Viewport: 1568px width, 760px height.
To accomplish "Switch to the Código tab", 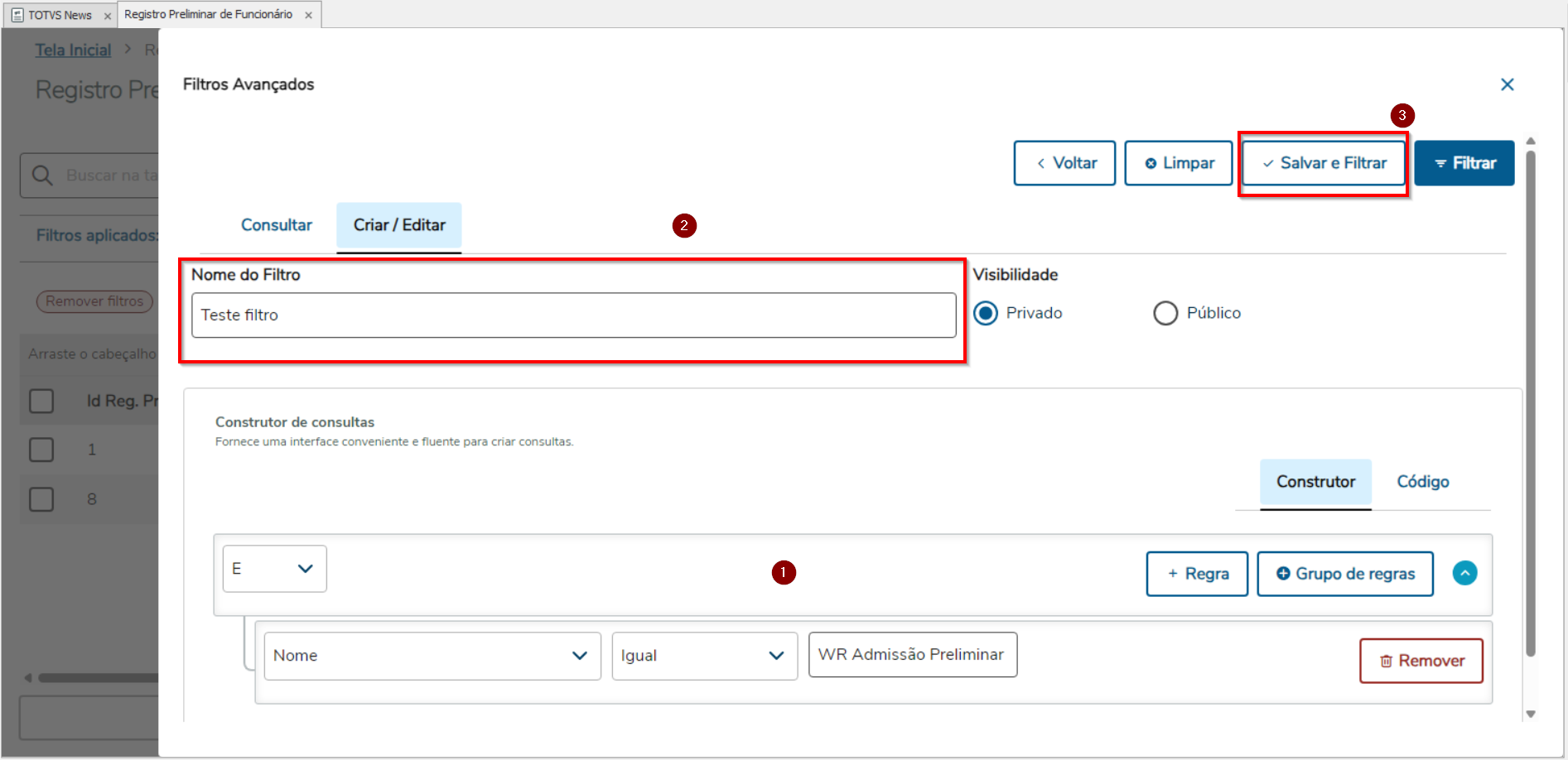I will pyautogui.click(x=1422, y=482).
